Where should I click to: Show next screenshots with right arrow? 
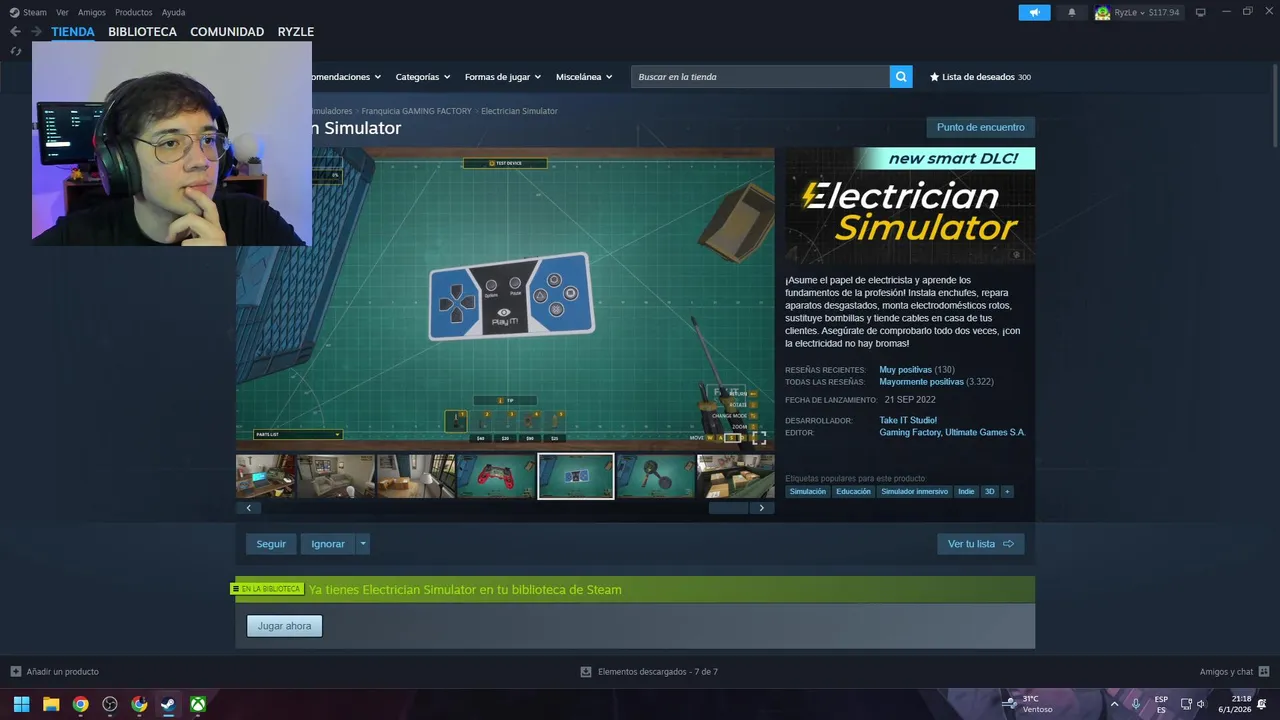click(761, 508)
